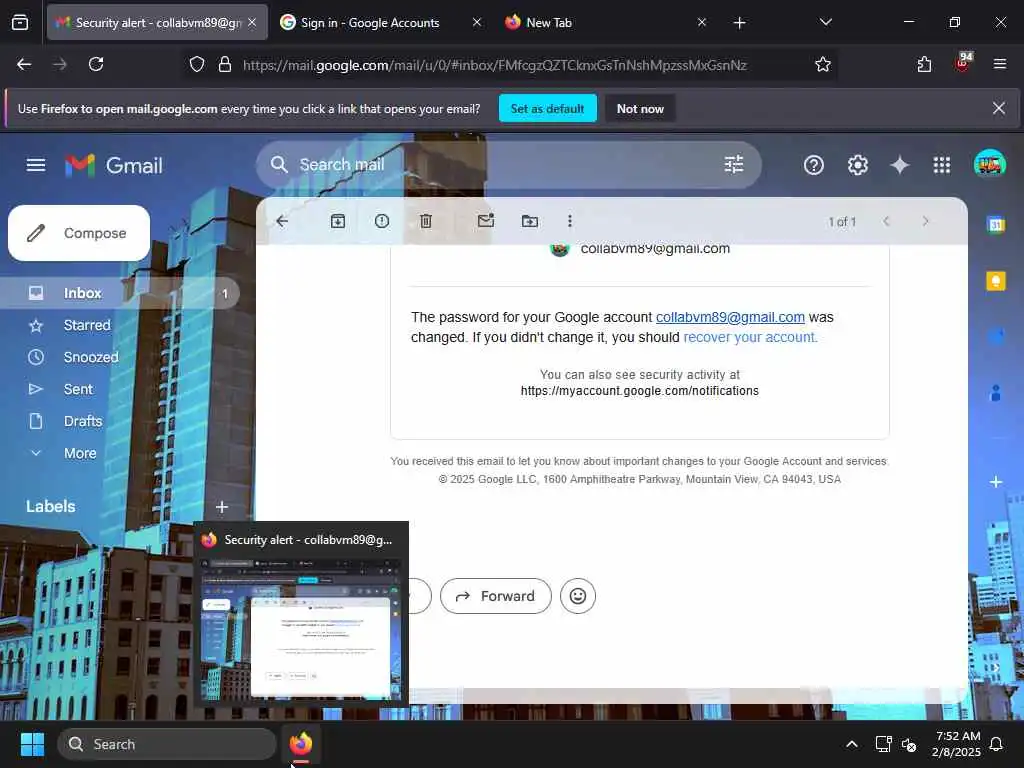Open the Gmail main menu hamburger
Screen dimensions: 1024x768
[x=36, y=165]
